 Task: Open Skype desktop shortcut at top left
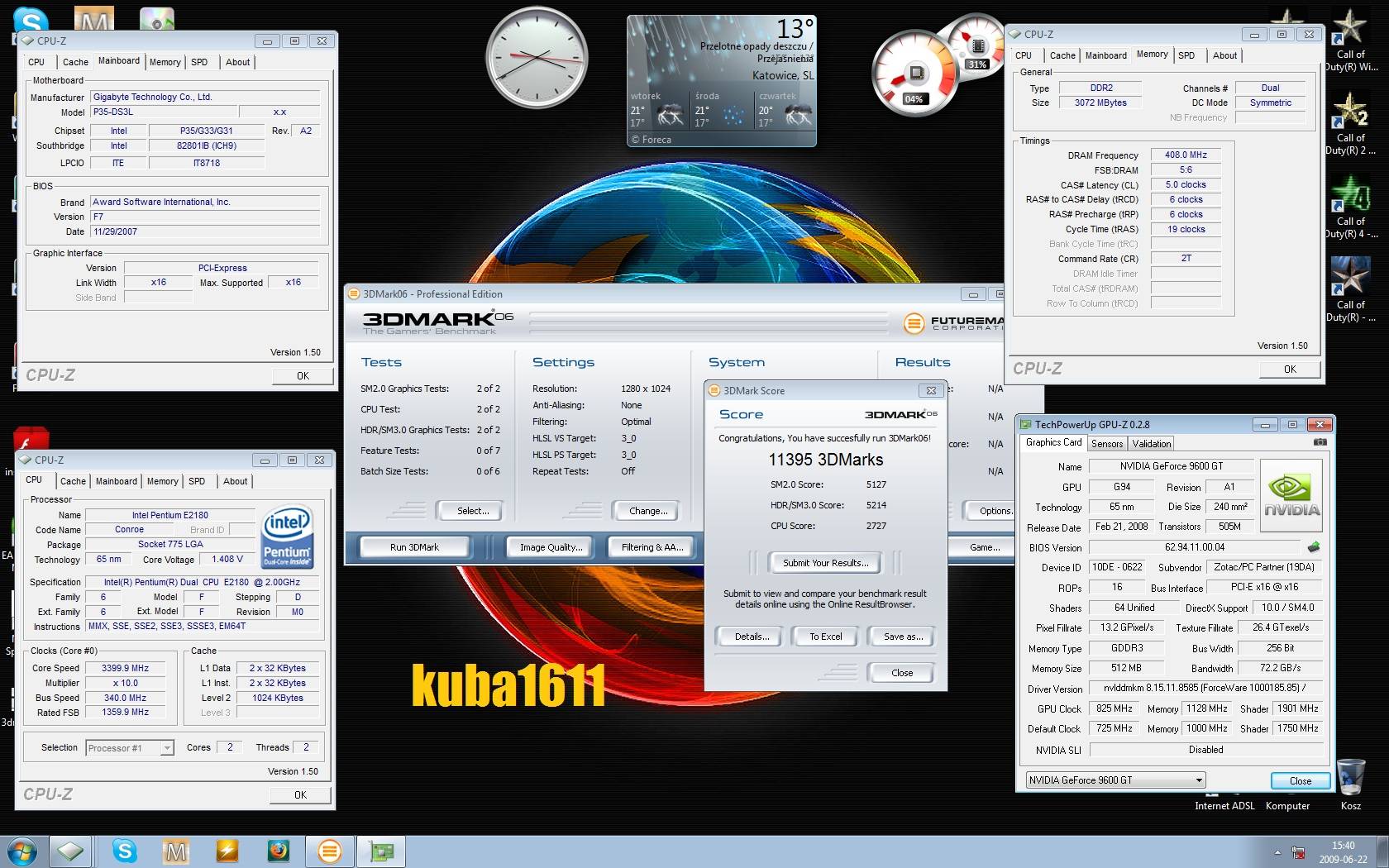click(x=31, y=18)
